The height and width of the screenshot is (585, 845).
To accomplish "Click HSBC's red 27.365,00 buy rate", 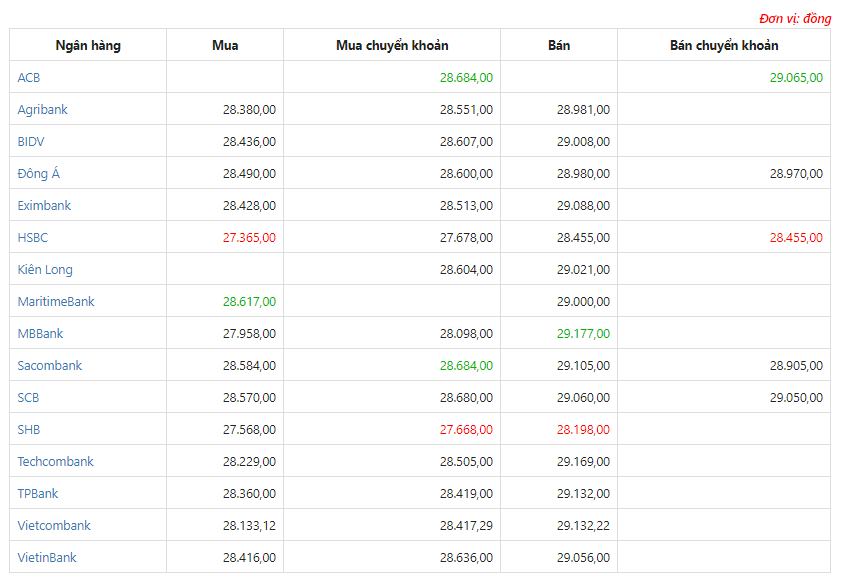I will tap(249, 238).
